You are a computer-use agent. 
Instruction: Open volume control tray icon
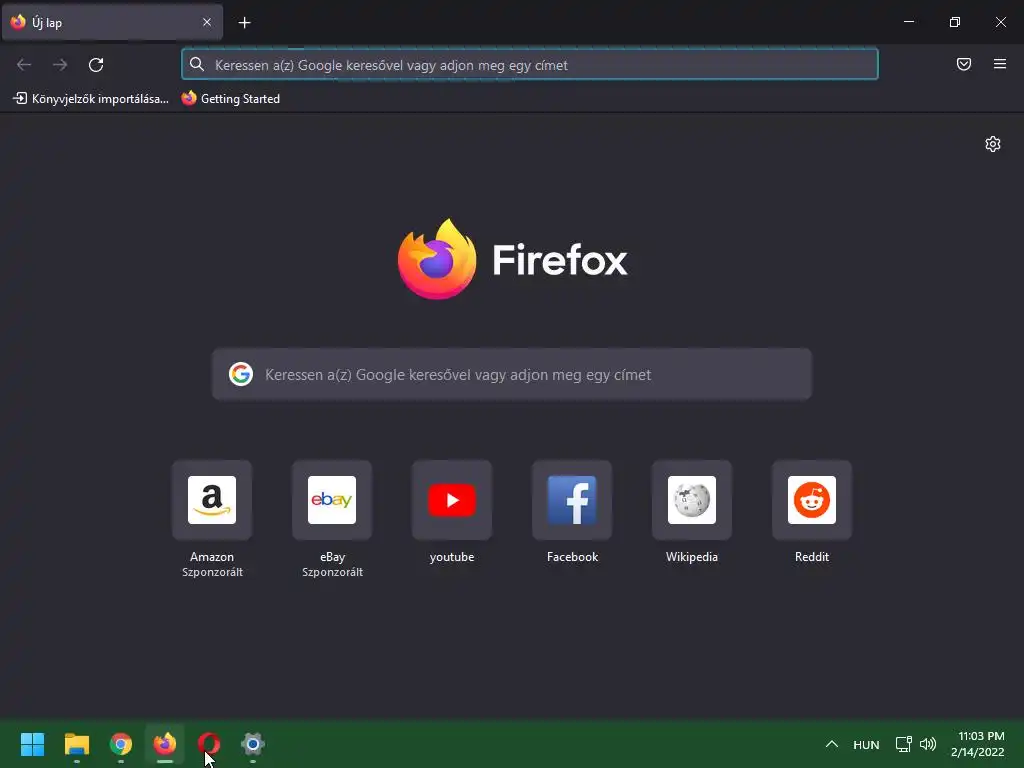[x=927, y=744]
